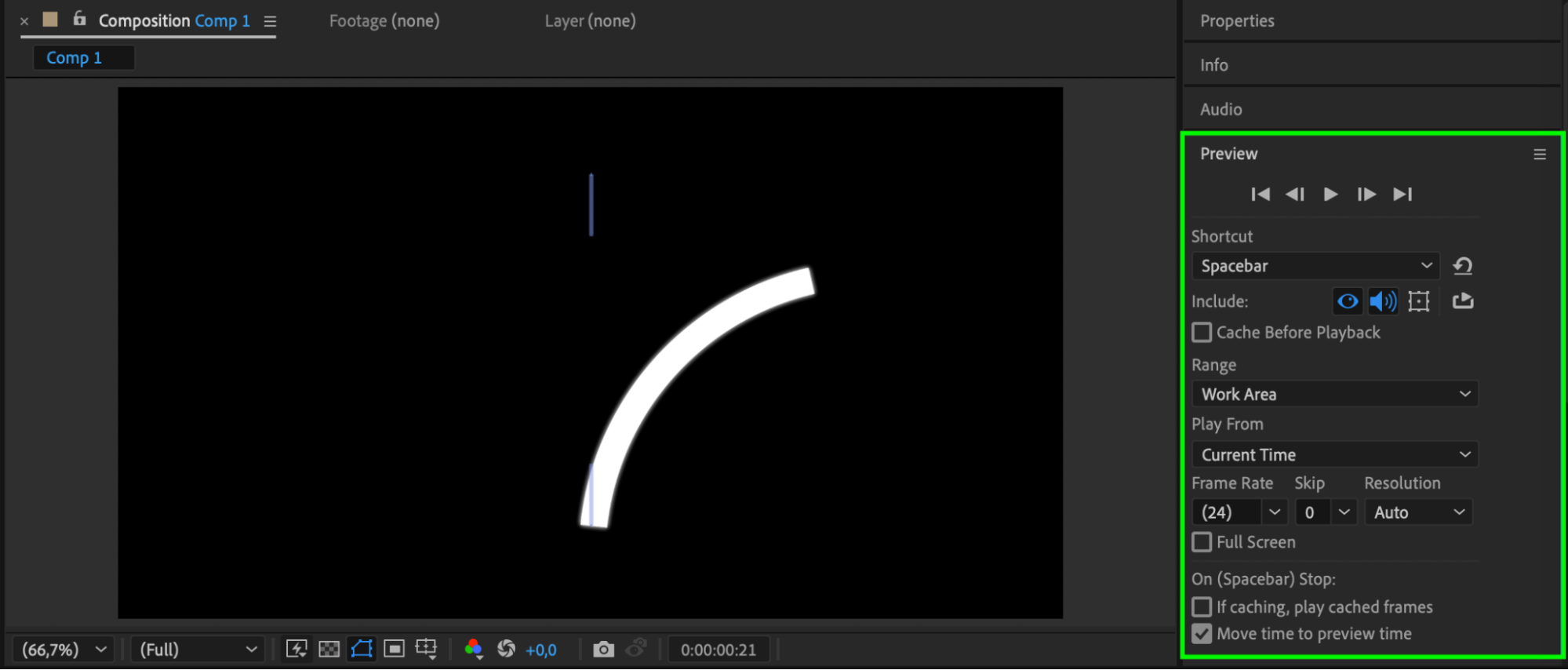Click the tan label color swatch for Comp 1
Screen dimensions: 1568x670
(50, 20)
